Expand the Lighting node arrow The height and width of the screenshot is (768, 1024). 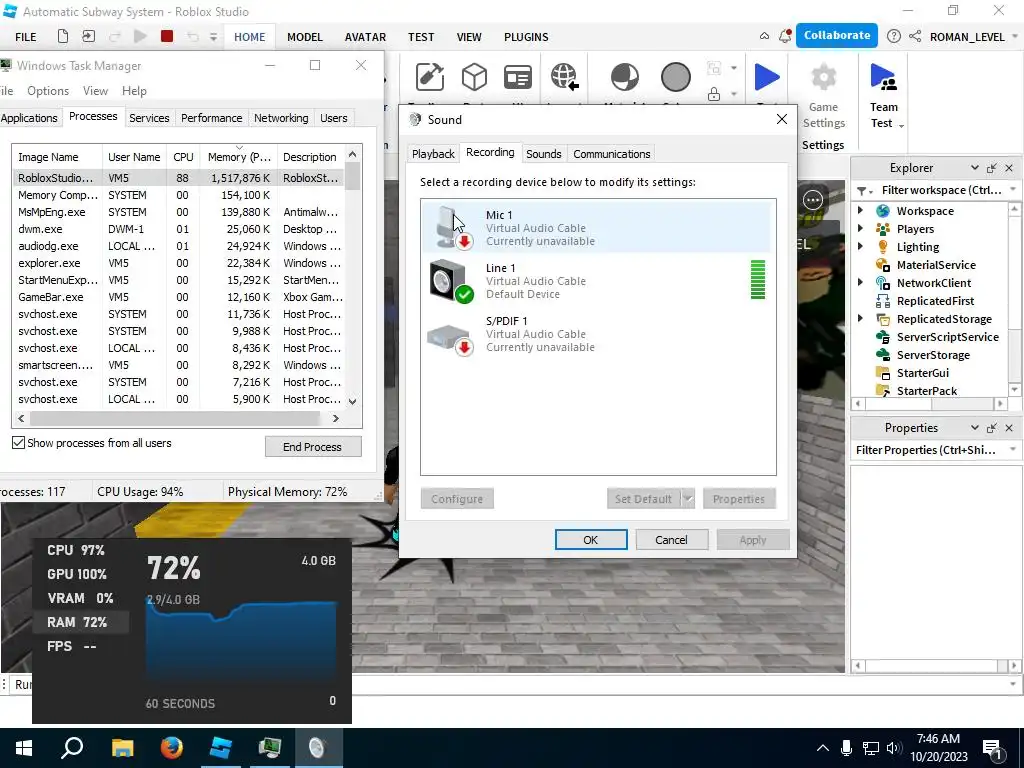pyautogui.click(x=861, y=246)
